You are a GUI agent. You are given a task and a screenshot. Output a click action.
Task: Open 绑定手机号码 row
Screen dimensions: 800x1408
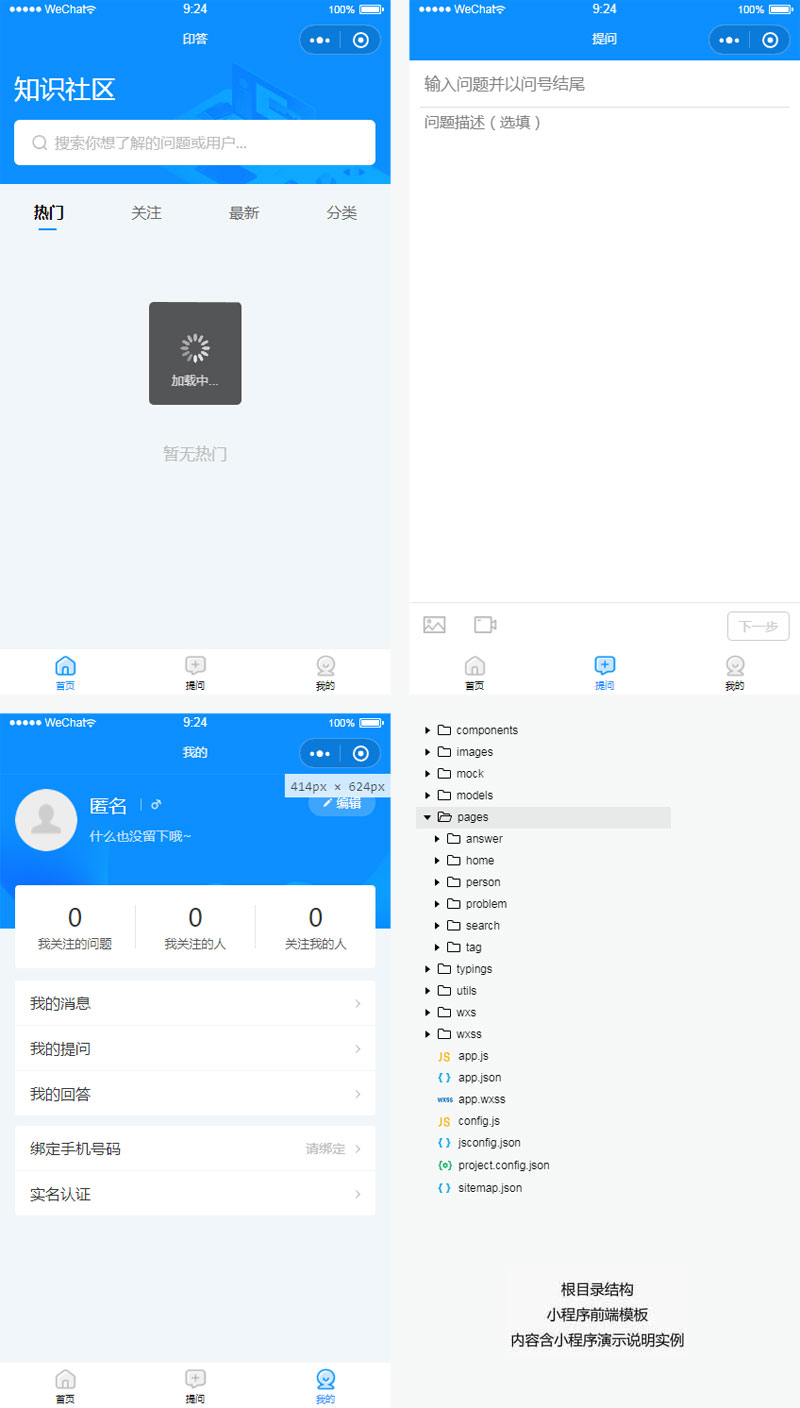click(195, 1149)
